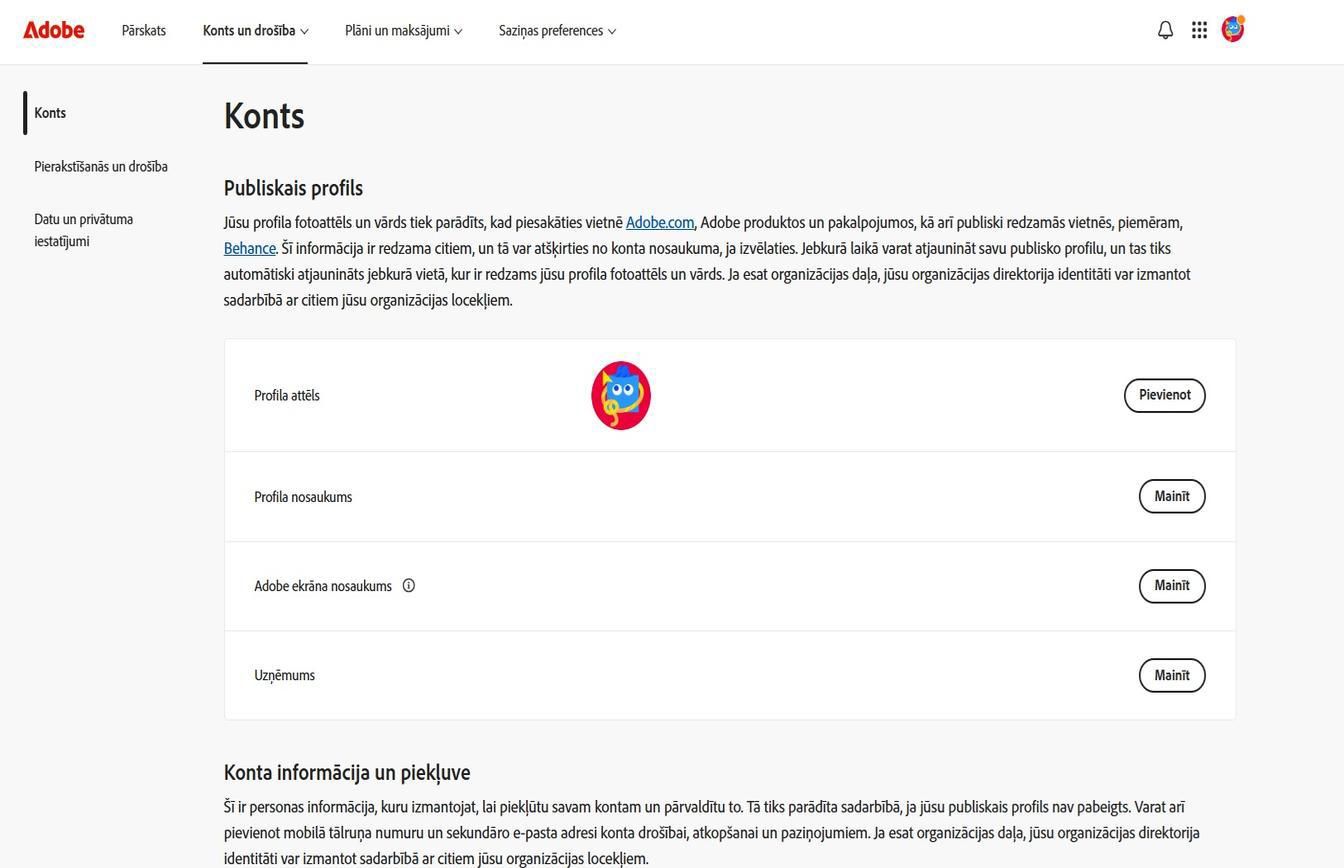Expand the Saziņas preferences dropdown
The image size is (1344, 868).
pos(556,30)
